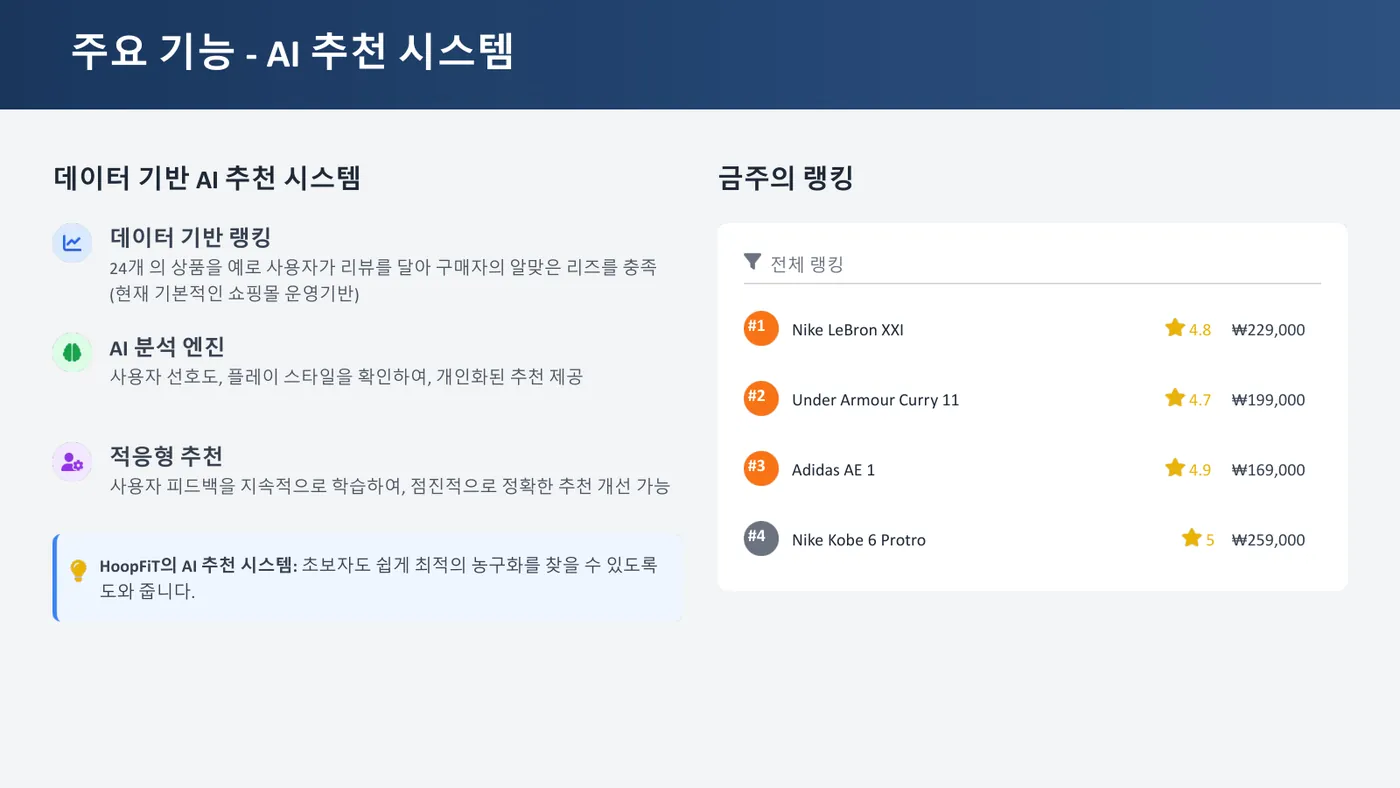
Task: Click the rating value 5 for Nike Kobe
Action: tap(1210, 540)
